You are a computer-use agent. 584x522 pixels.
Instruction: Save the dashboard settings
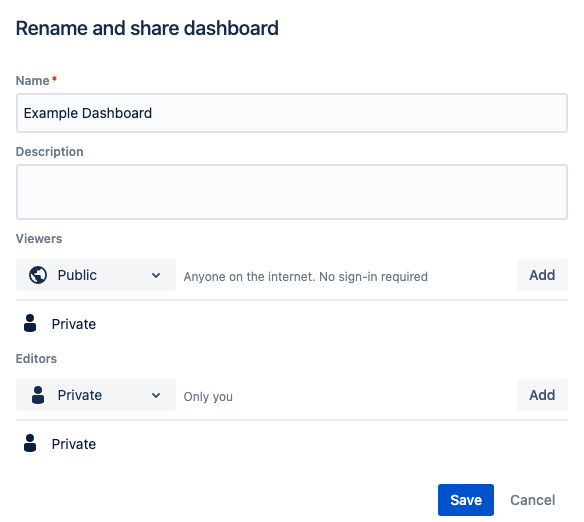466,500
